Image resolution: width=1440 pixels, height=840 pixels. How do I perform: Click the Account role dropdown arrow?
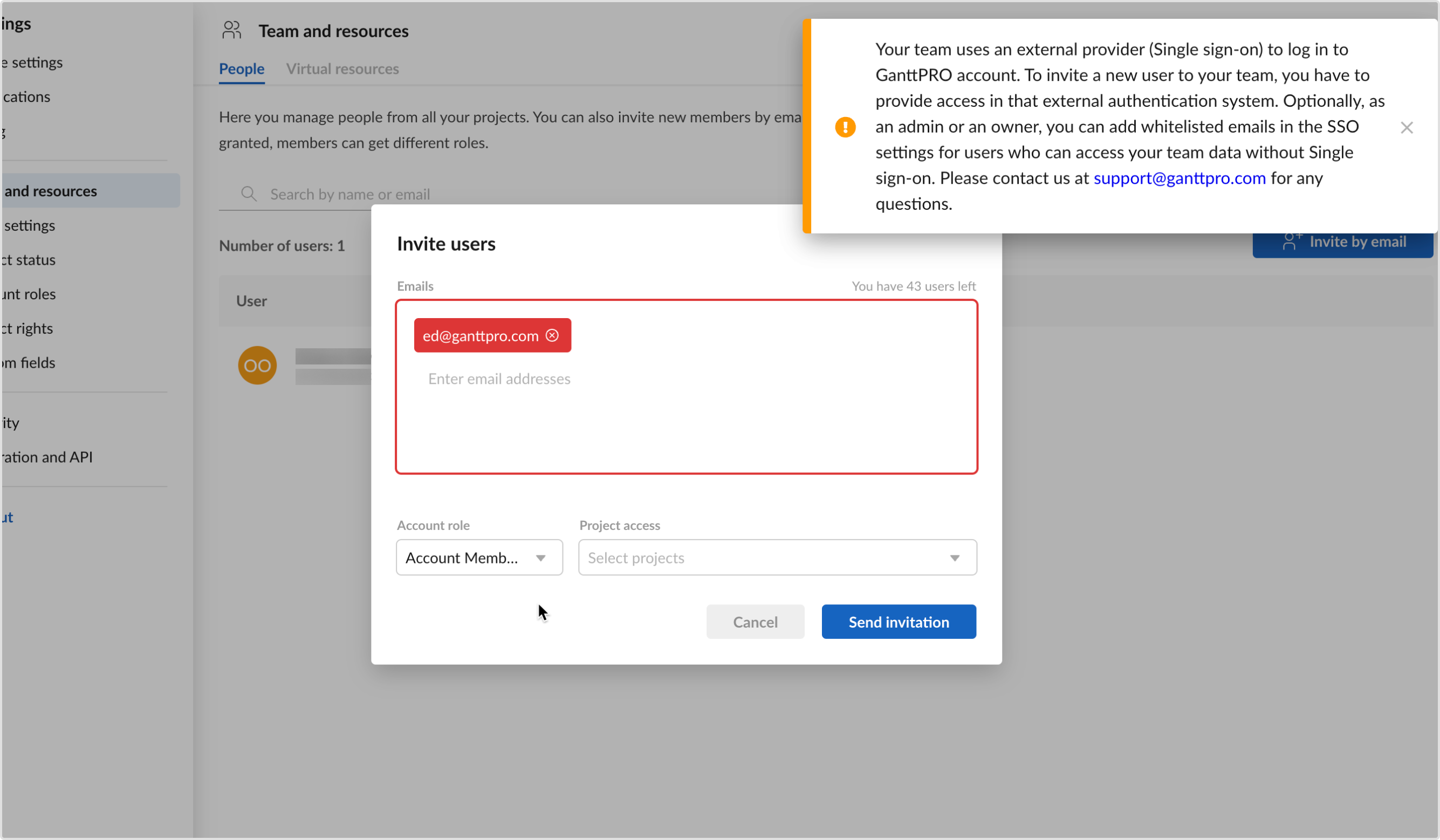[x=540, y=557]
